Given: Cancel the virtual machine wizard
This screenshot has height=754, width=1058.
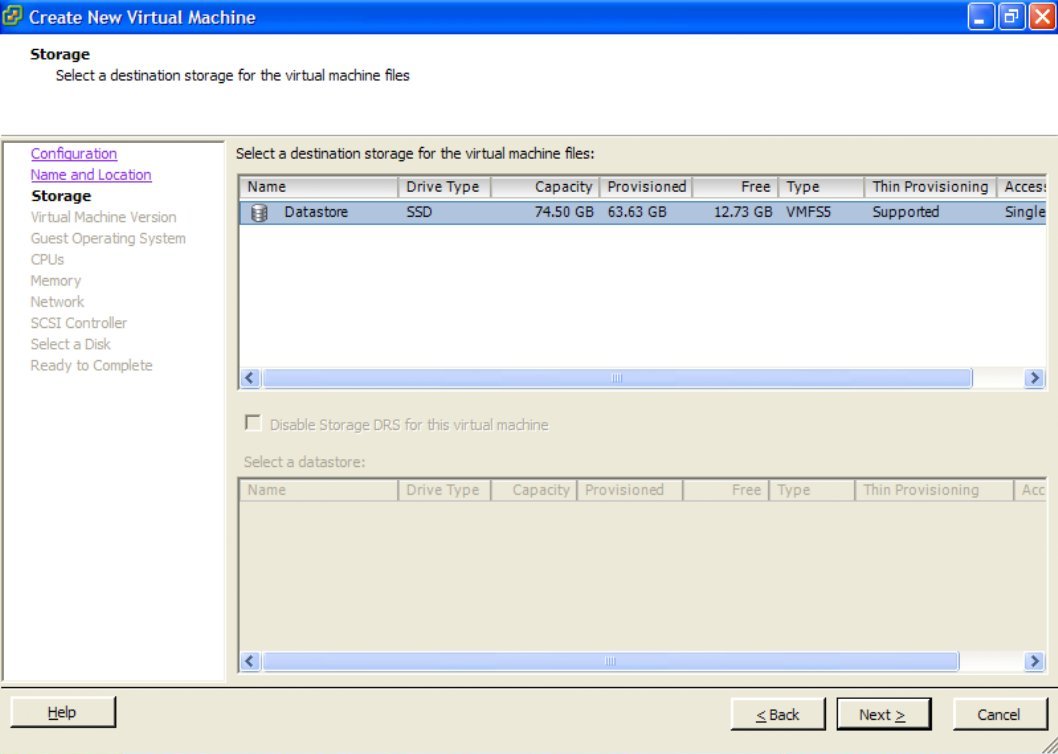Looking at the screenshot, I should pyautogui.click(x=999, y=714).
